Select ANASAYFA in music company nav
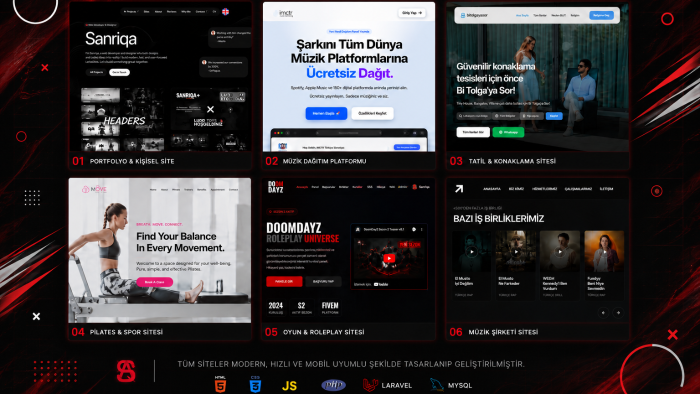The width and height of the screenshot is (700, 394). pyautogui.click(x=492, y=189)
